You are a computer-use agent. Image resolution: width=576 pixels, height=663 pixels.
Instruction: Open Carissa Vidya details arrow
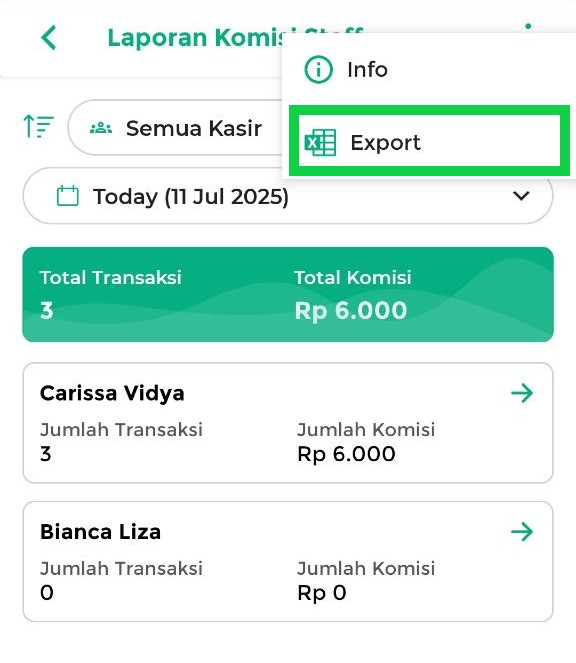(522, 393)
